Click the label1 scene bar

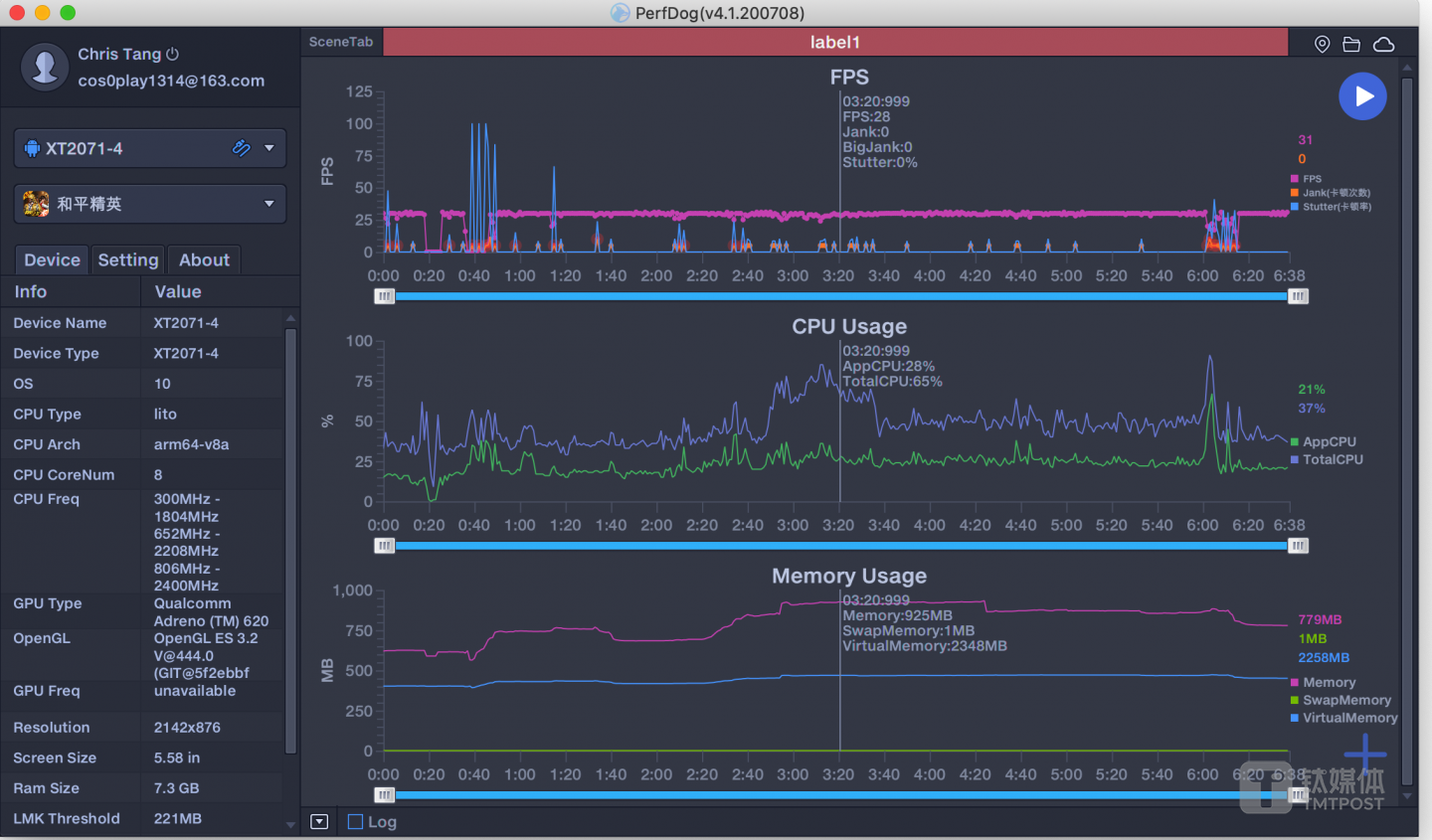click(834, 42)
